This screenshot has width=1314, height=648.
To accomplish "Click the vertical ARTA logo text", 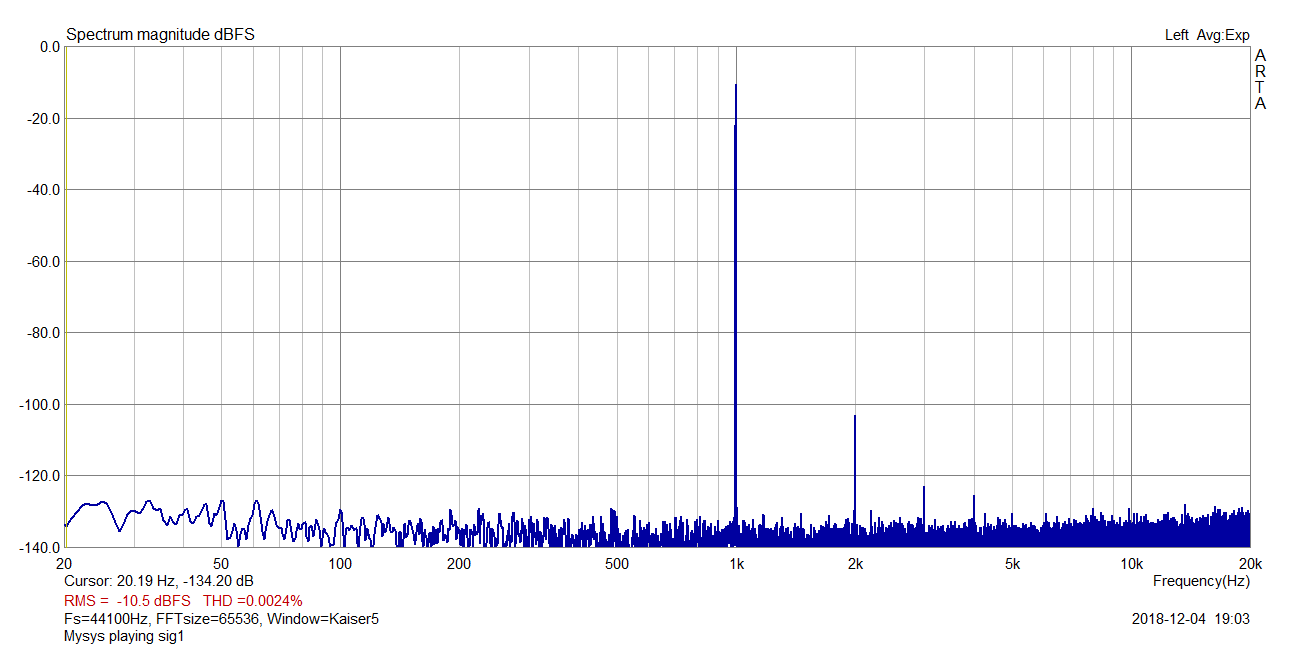I will (1260, 79).
